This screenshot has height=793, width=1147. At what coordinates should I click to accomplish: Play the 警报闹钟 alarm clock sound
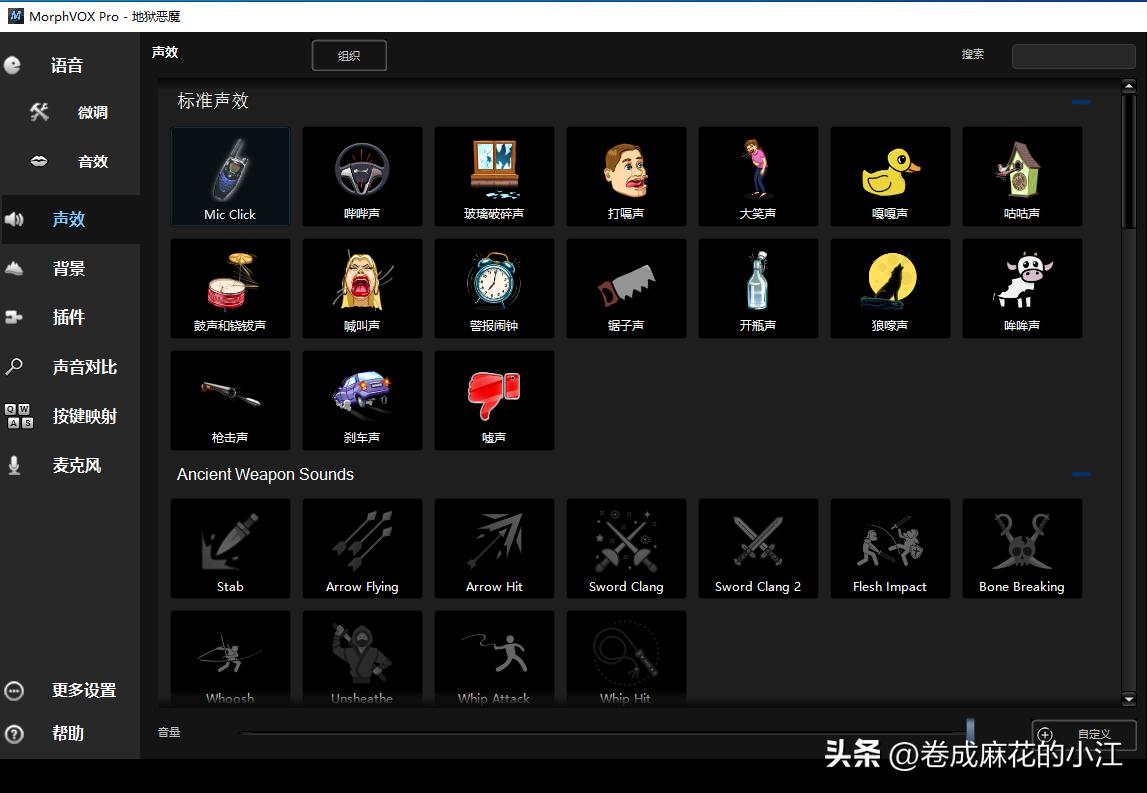coord(494,288)
